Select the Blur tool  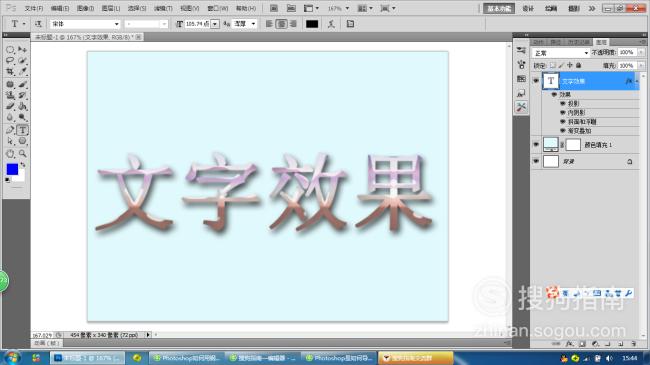pos(10,117)
